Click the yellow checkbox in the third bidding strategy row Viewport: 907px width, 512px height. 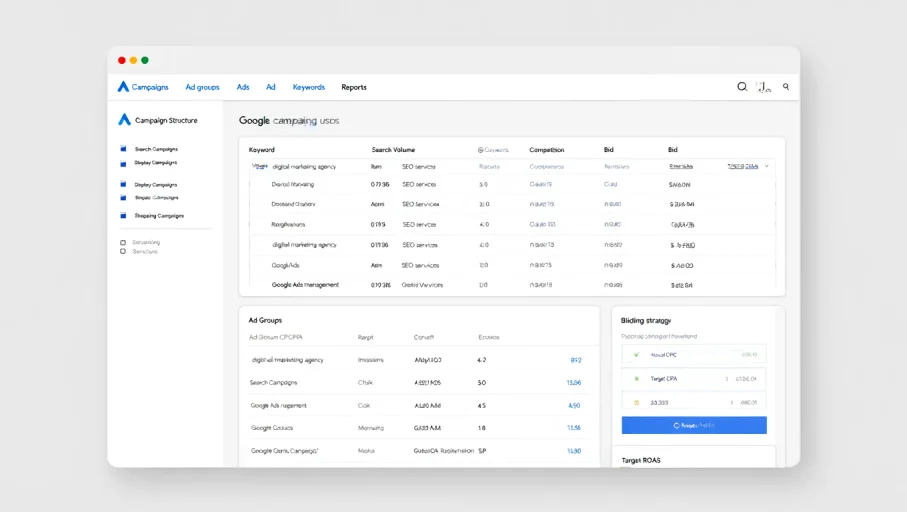(635, 402)
